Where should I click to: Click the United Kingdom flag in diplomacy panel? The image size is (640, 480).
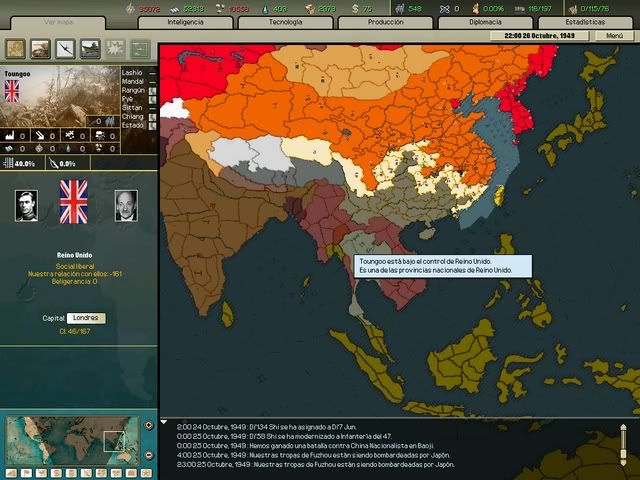[x=74, y=203]
